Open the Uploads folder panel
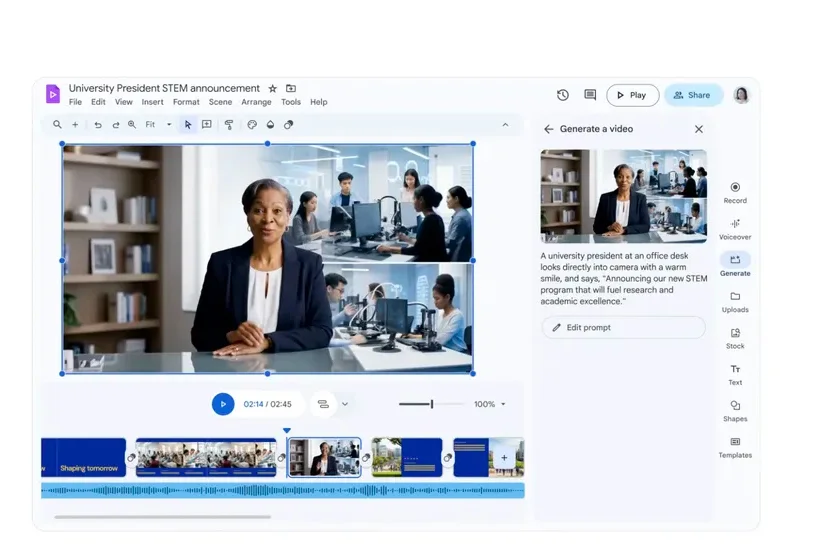 [x=735, y=301]
